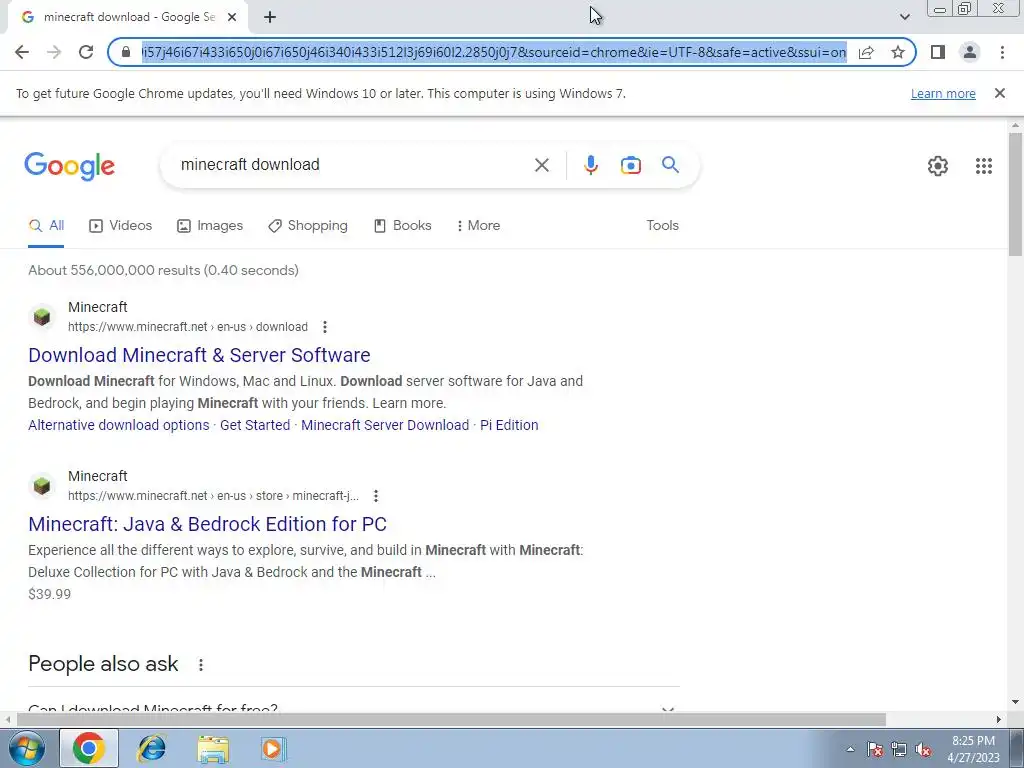1024x768 pixels.
Task: Open the Action Center flag tray icon
Action: [875, 750]
